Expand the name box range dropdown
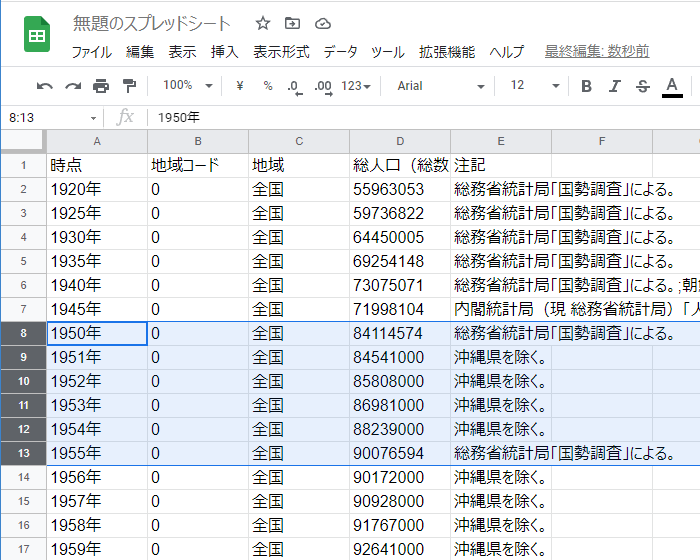Viewport: 700px width, 560px height. [x=93, y=118]
